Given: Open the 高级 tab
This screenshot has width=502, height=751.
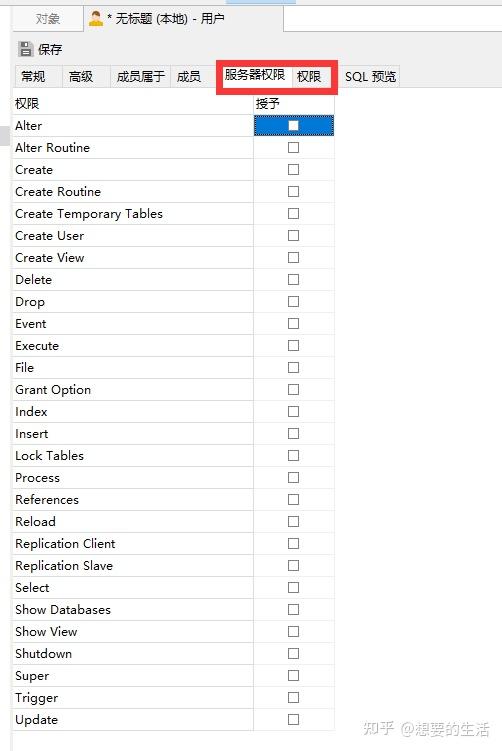Looking at the screenshot, I should 80,76.
